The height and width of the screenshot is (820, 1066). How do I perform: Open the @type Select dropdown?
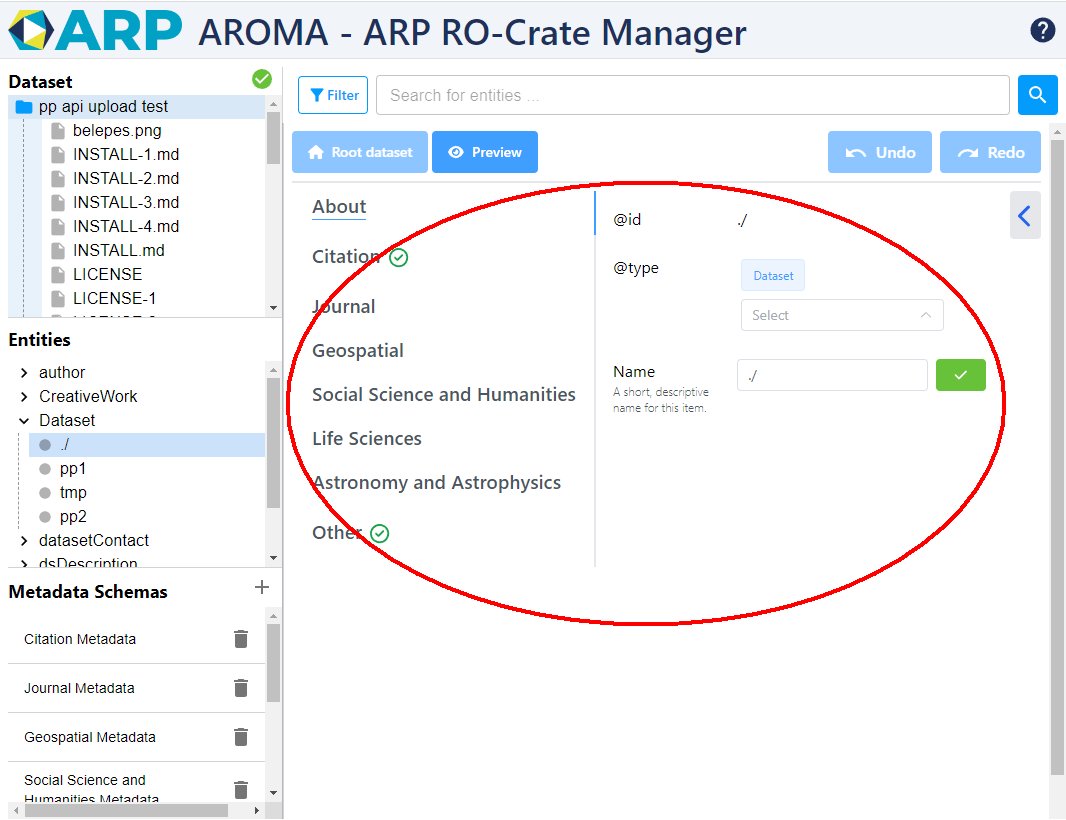pyautogui.click(x=842, y=315)
